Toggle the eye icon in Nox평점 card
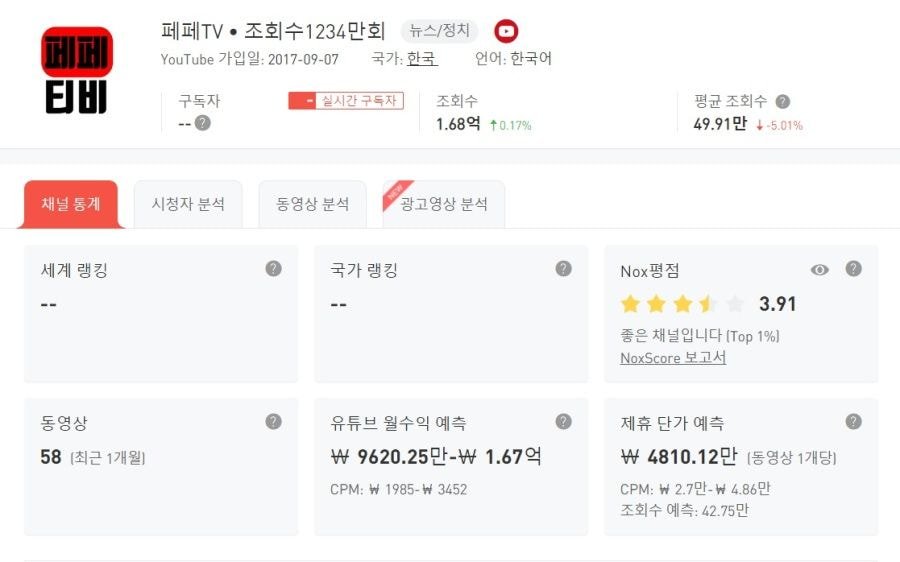 820,270
